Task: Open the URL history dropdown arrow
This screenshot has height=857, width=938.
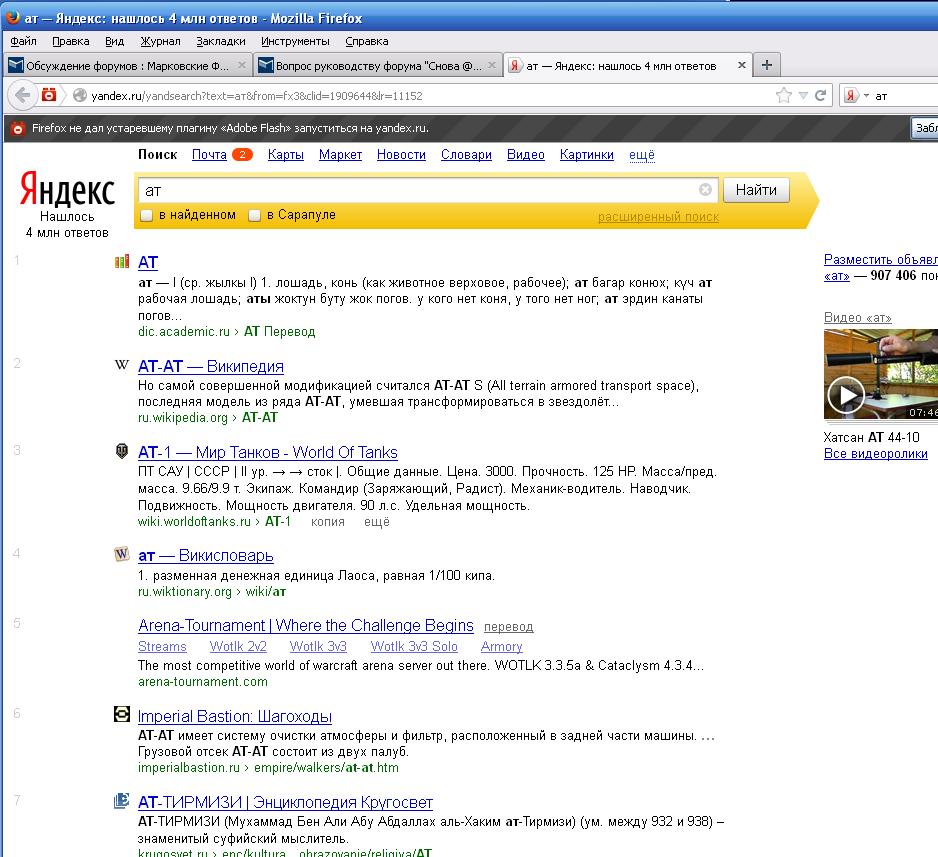Action: click(803, 96)
